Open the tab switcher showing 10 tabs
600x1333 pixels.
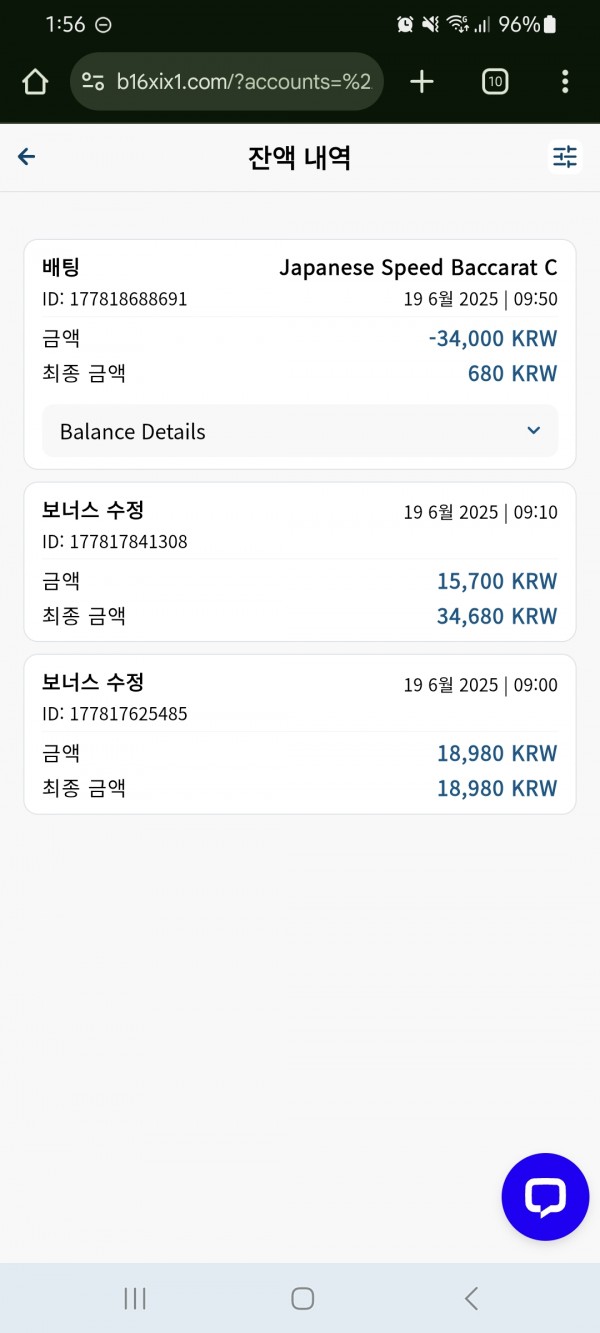[495, 82]
